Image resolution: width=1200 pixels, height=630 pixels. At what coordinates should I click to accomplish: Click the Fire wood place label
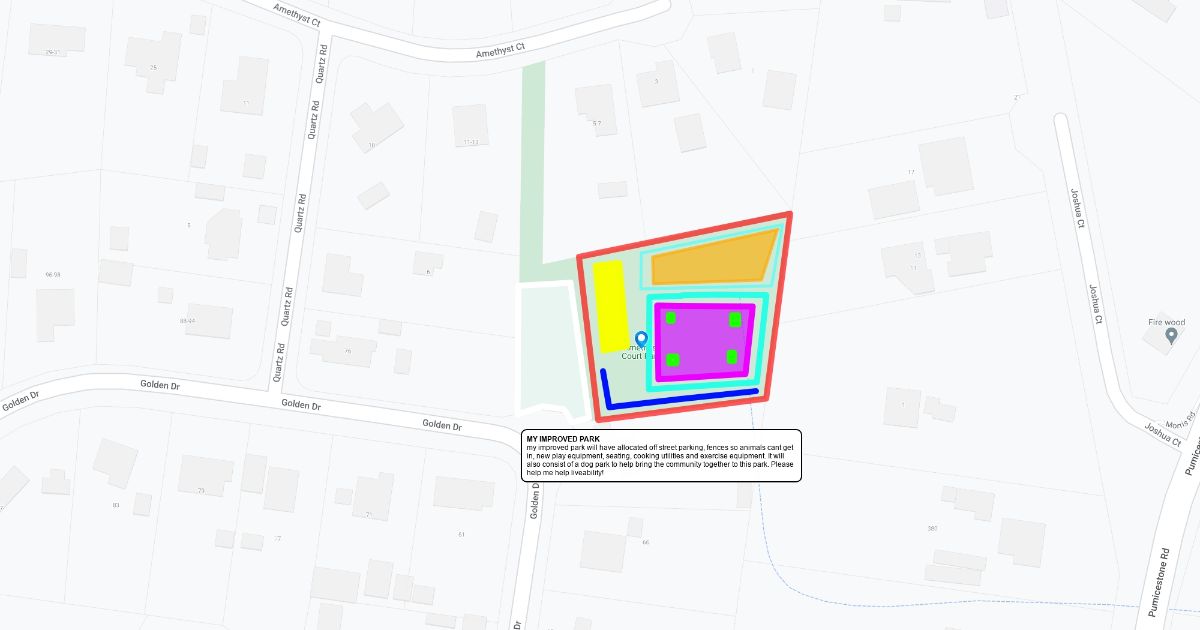point(1166,322)
